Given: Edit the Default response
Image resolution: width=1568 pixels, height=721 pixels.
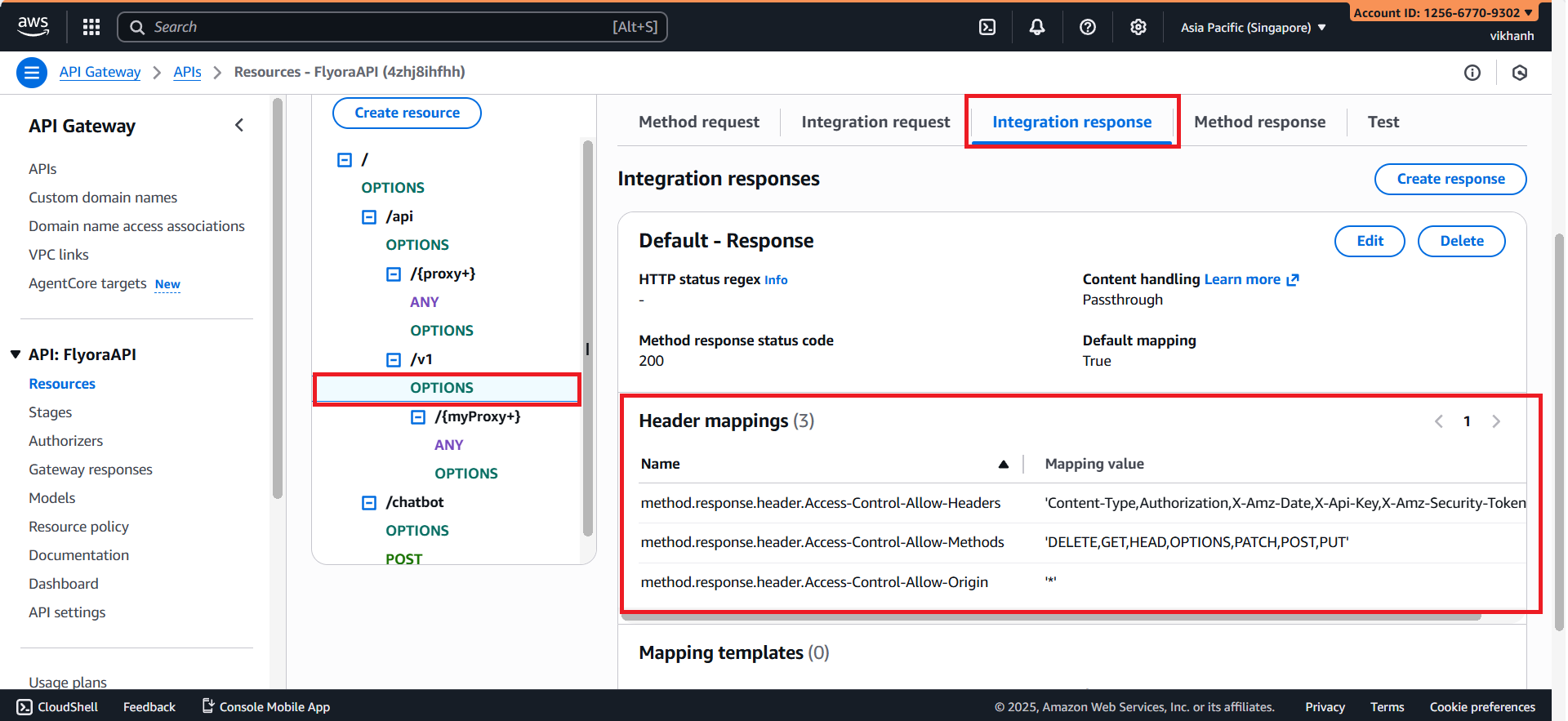Looking at the screenshot, I should (x=1370, y=241).
